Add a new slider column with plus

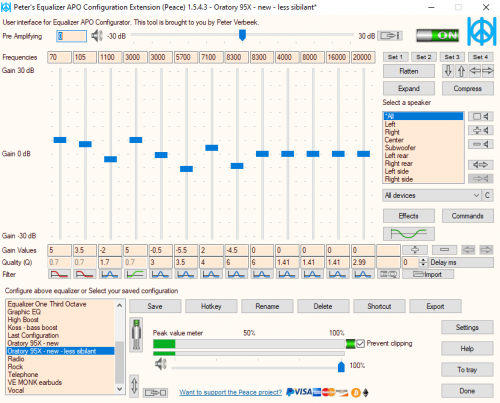415,250
